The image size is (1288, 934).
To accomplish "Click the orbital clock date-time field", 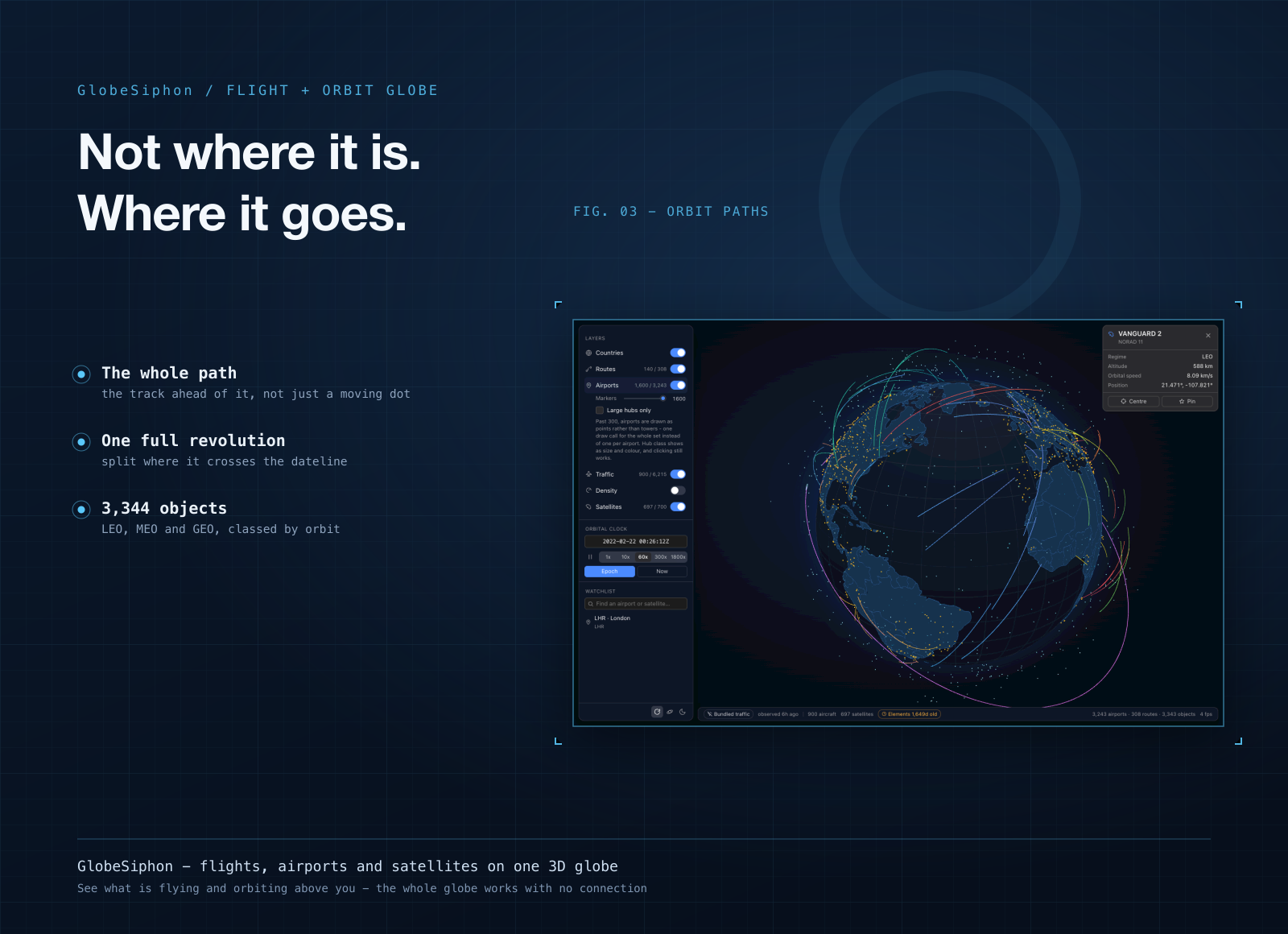I will (636, 541).
